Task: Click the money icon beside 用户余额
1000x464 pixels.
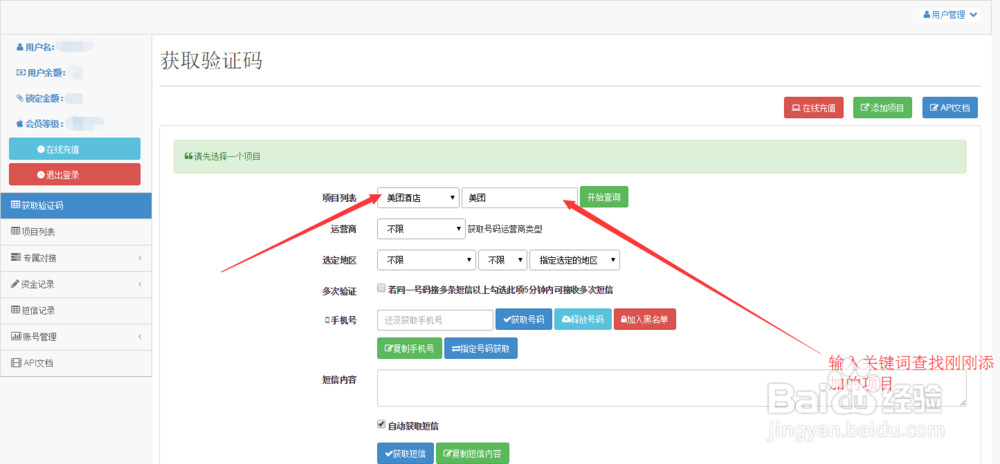Action: (20, 73)
